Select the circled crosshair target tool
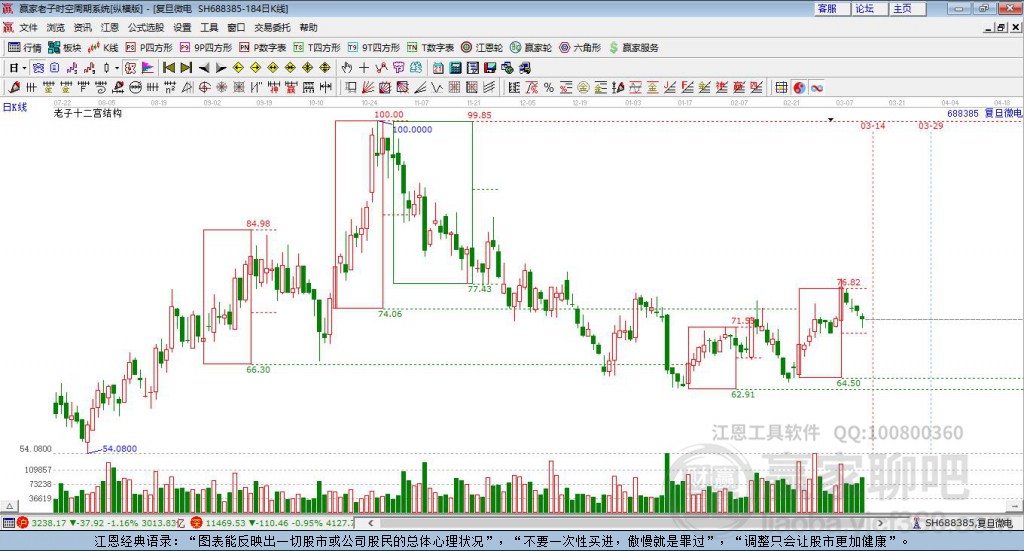1024x551 pixels. (204, 87)
